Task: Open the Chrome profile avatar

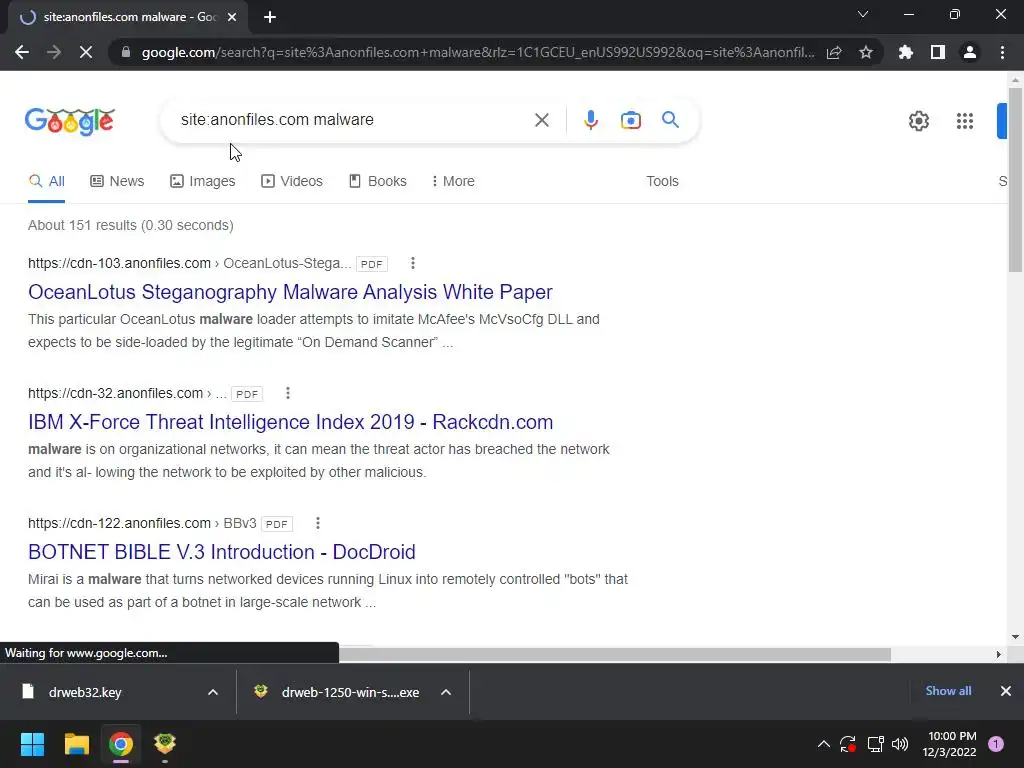Action: click(970, 52)
